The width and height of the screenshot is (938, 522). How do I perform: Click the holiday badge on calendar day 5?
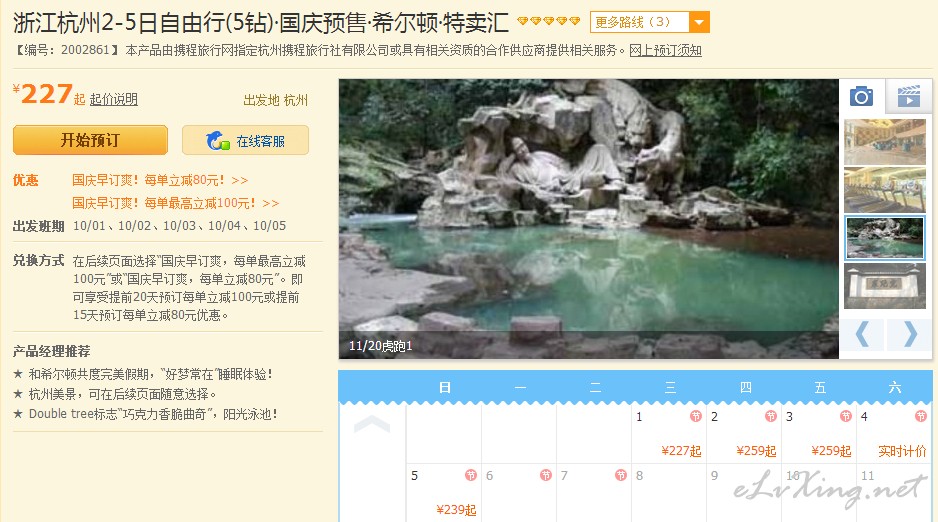(x=471, y=475)
